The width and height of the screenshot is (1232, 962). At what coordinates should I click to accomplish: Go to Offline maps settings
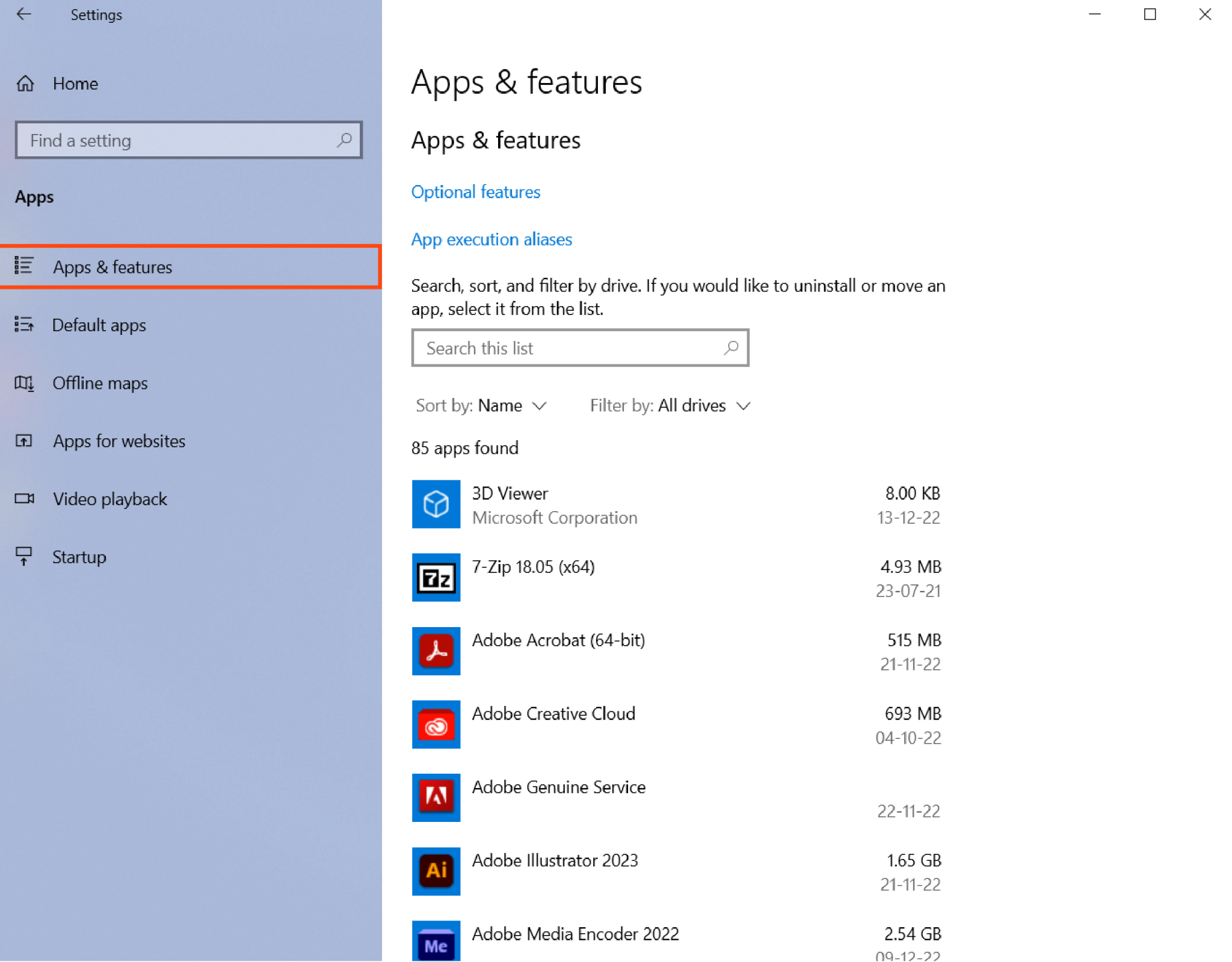pyautogui.click(x=100, y=383)
